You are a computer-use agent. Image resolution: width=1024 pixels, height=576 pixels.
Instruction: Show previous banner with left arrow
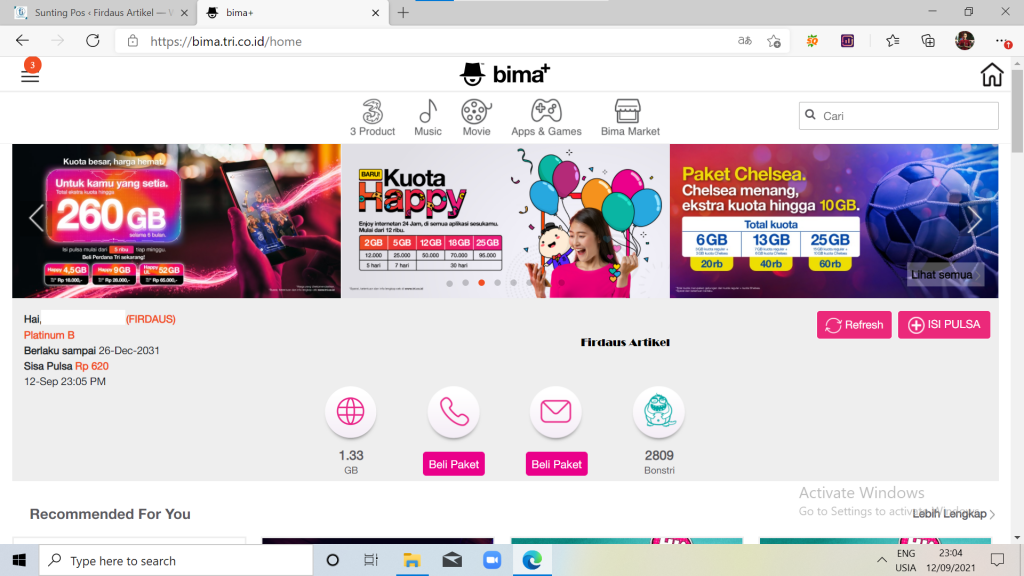click(36, 218)
